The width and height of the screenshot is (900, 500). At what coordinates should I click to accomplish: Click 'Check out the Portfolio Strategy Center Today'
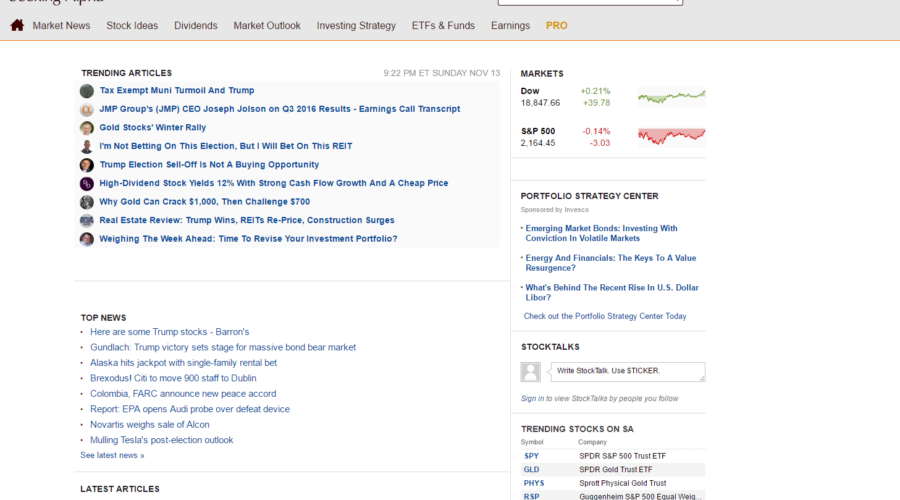pyautogui.click(x=605, y=316)
